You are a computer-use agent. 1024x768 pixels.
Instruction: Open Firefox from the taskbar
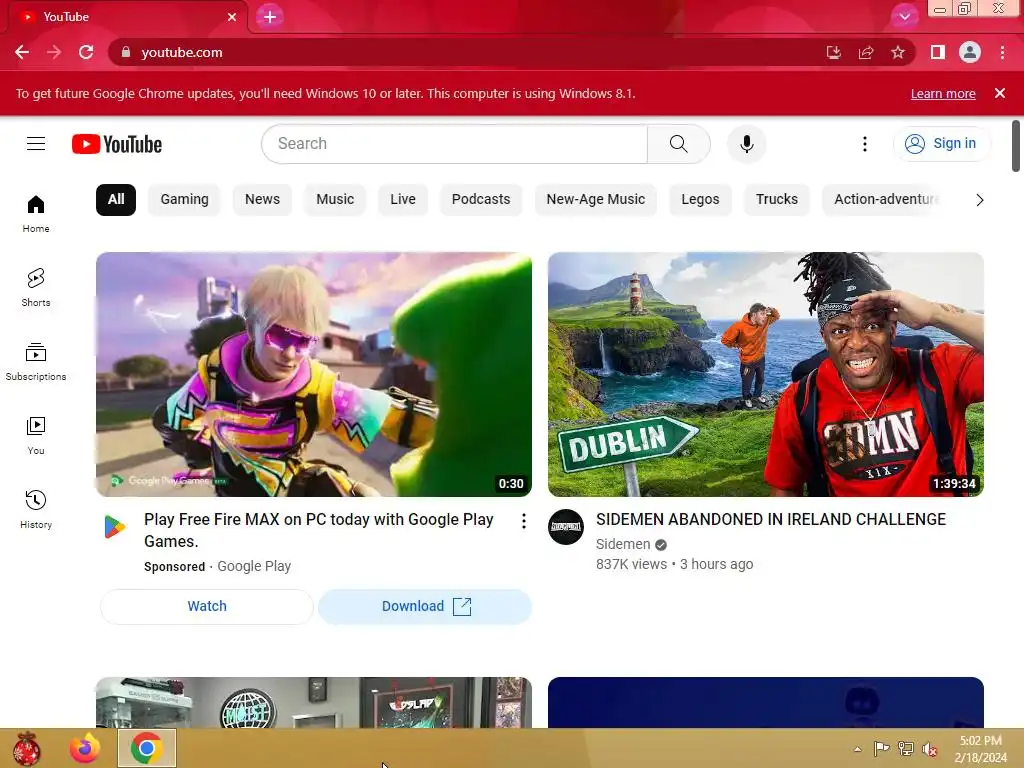[85, 748]
